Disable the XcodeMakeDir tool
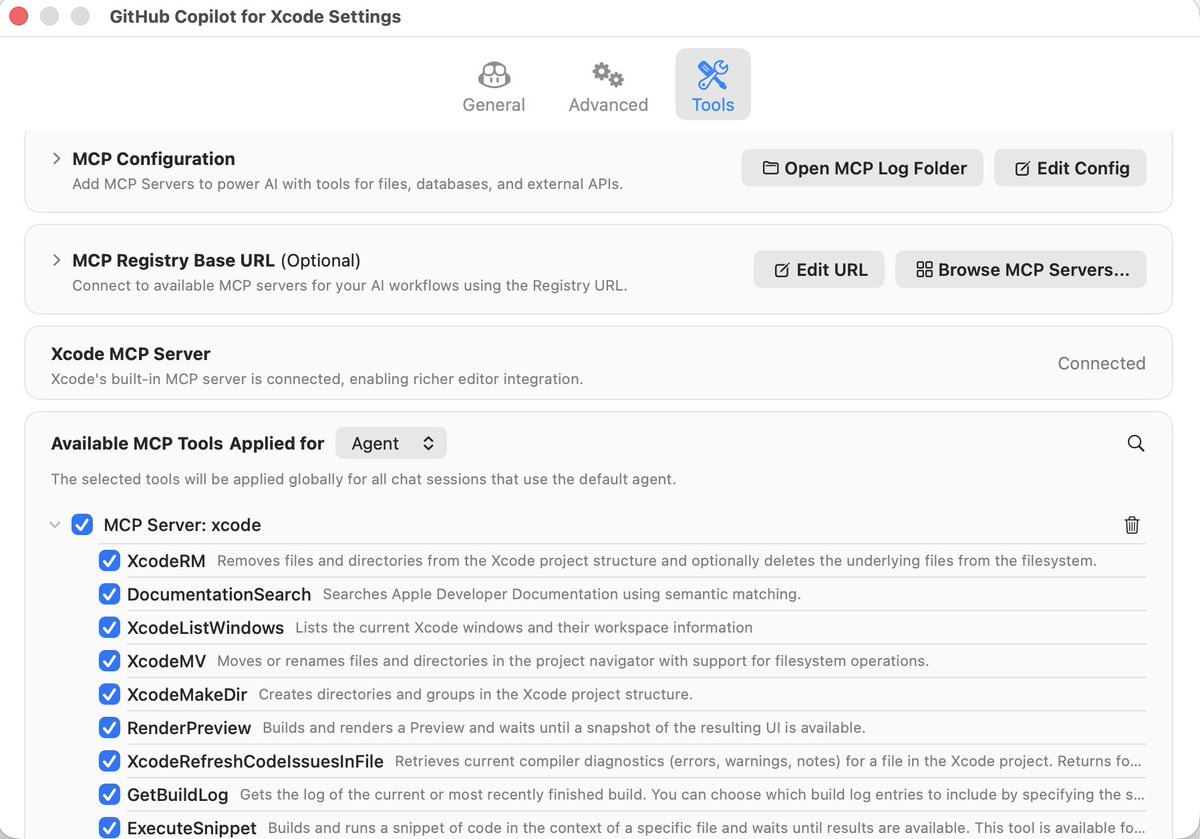Screen dimensions: 1200x839 click(110, 694)
